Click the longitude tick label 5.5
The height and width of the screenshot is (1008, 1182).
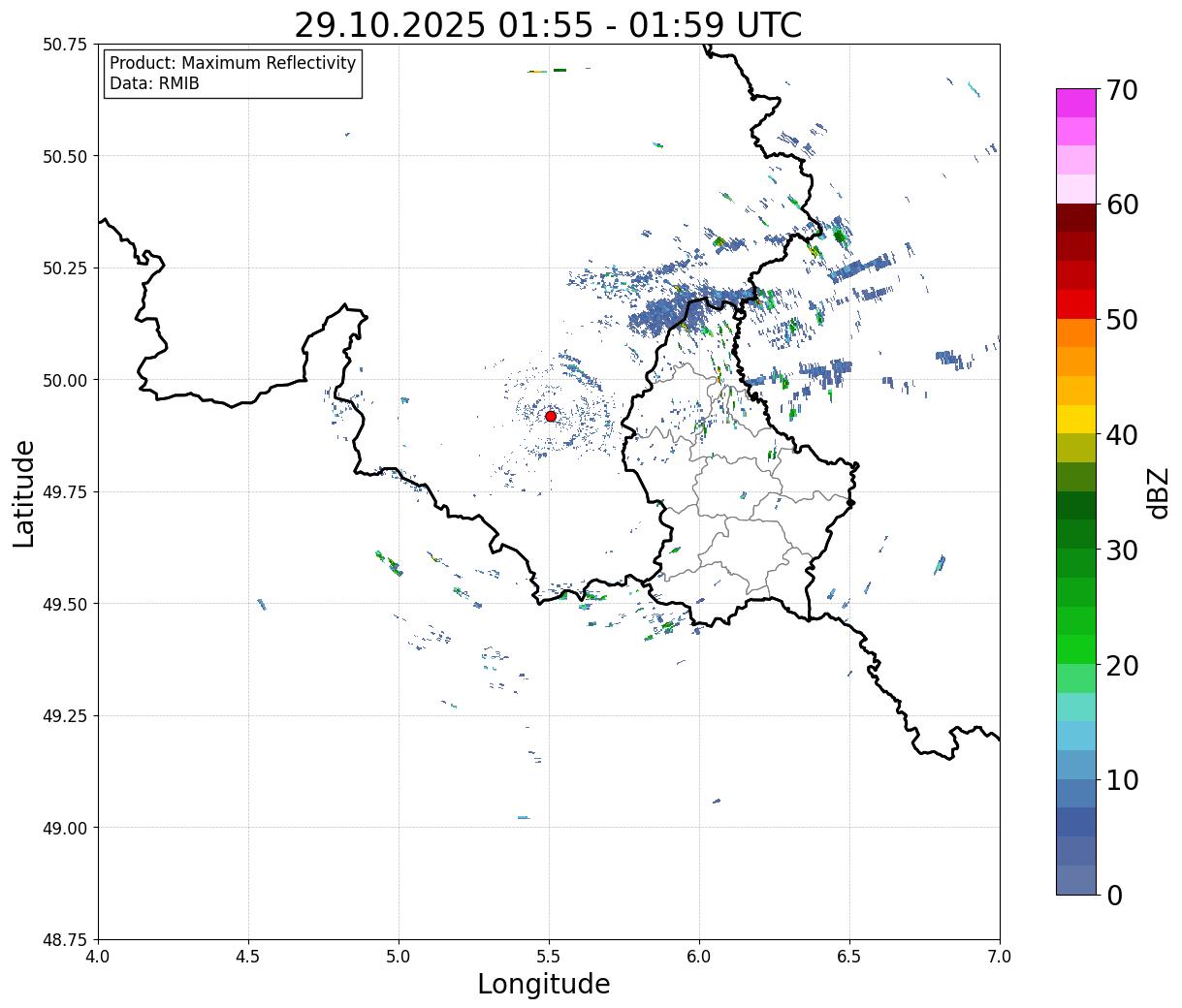coord(549,957)
